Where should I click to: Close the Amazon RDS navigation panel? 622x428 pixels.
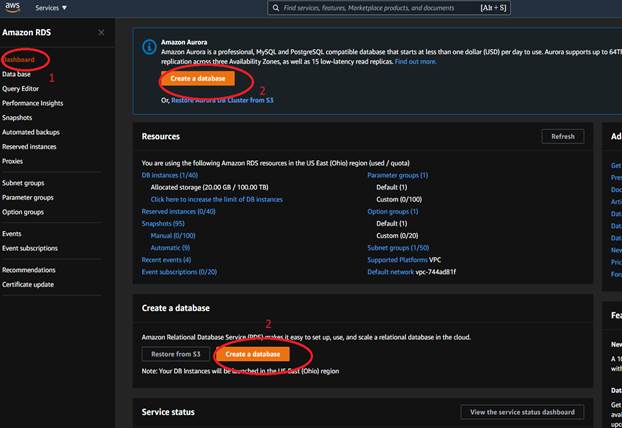(x=101, y=33)
